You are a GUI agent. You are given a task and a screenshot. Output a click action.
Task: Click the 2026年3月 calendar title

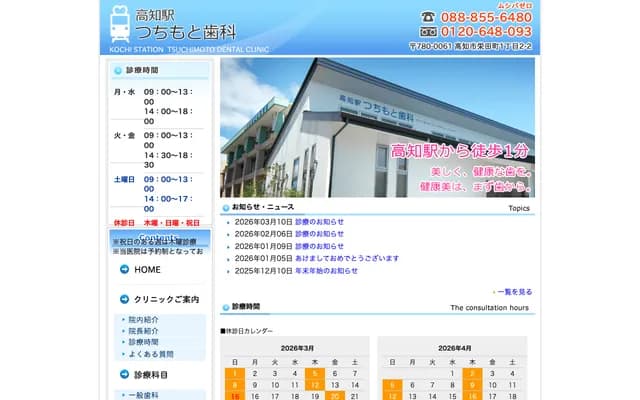click(297, 348)
